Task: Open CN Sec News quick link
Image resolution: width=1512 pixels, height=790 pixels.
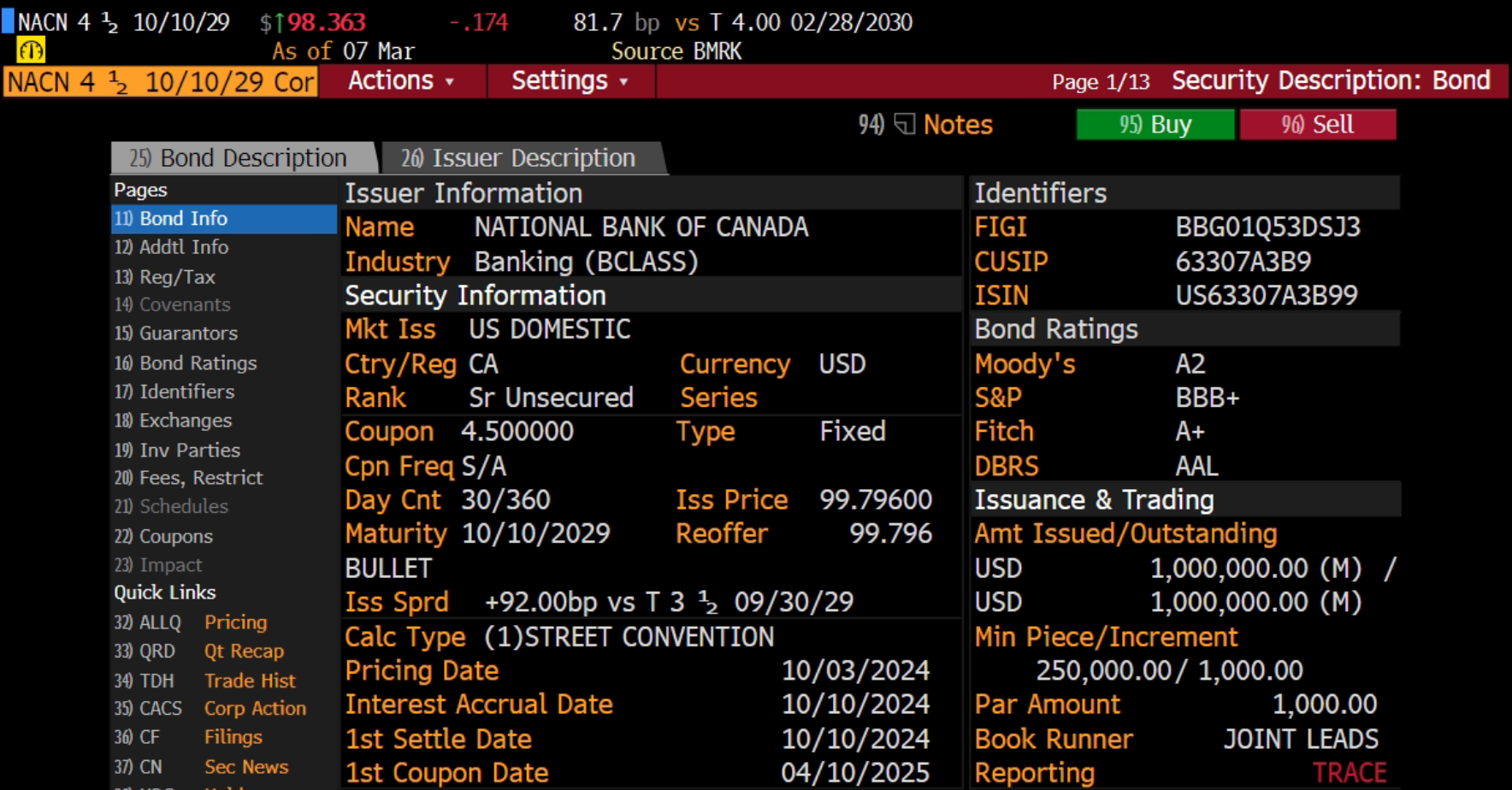Action: coord(202,767)
